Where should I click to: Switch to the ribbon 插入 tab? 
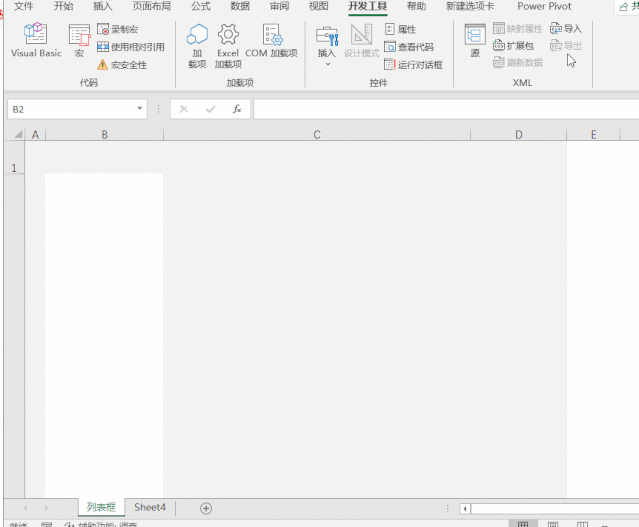[103, 6]
